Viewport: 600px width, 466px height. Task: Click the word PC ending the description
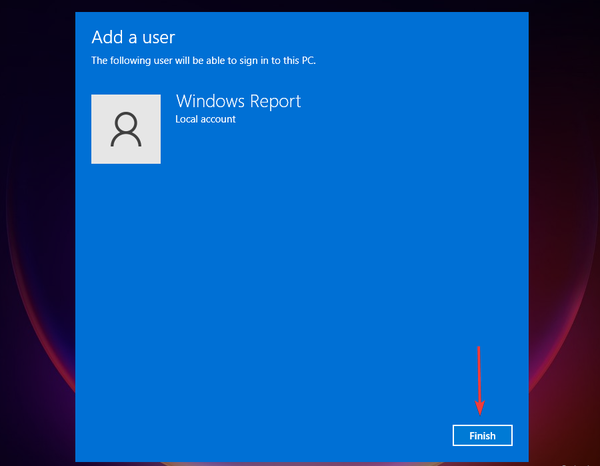point(309,60)
